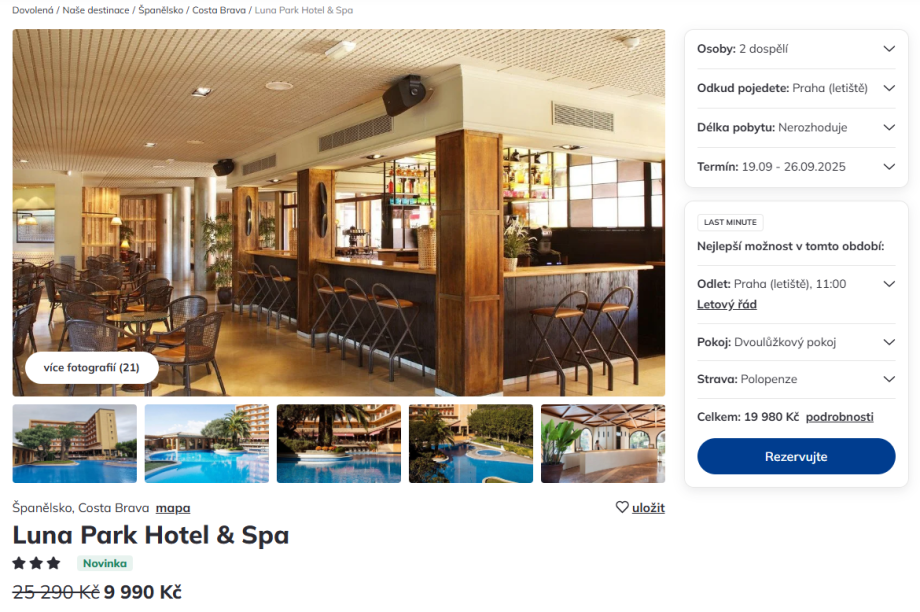Click the Rezervujte button
The width and height of the screenshot is (920, 612).
[x=796, y=457]
